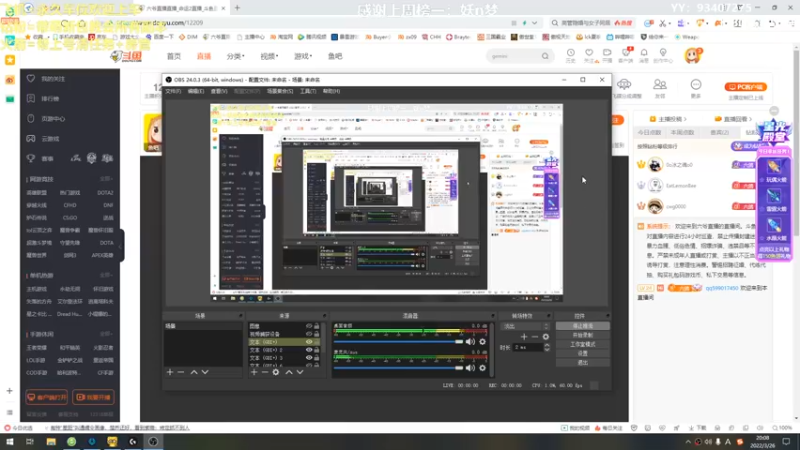Open the OBS 场景集合(S) menu

click(280, 91)
